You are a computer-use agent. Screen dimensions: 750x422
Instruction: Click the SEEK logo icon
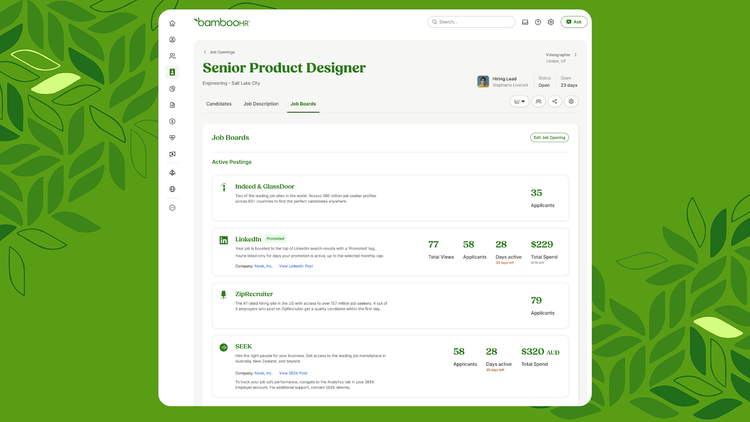(x=223, y=347)
